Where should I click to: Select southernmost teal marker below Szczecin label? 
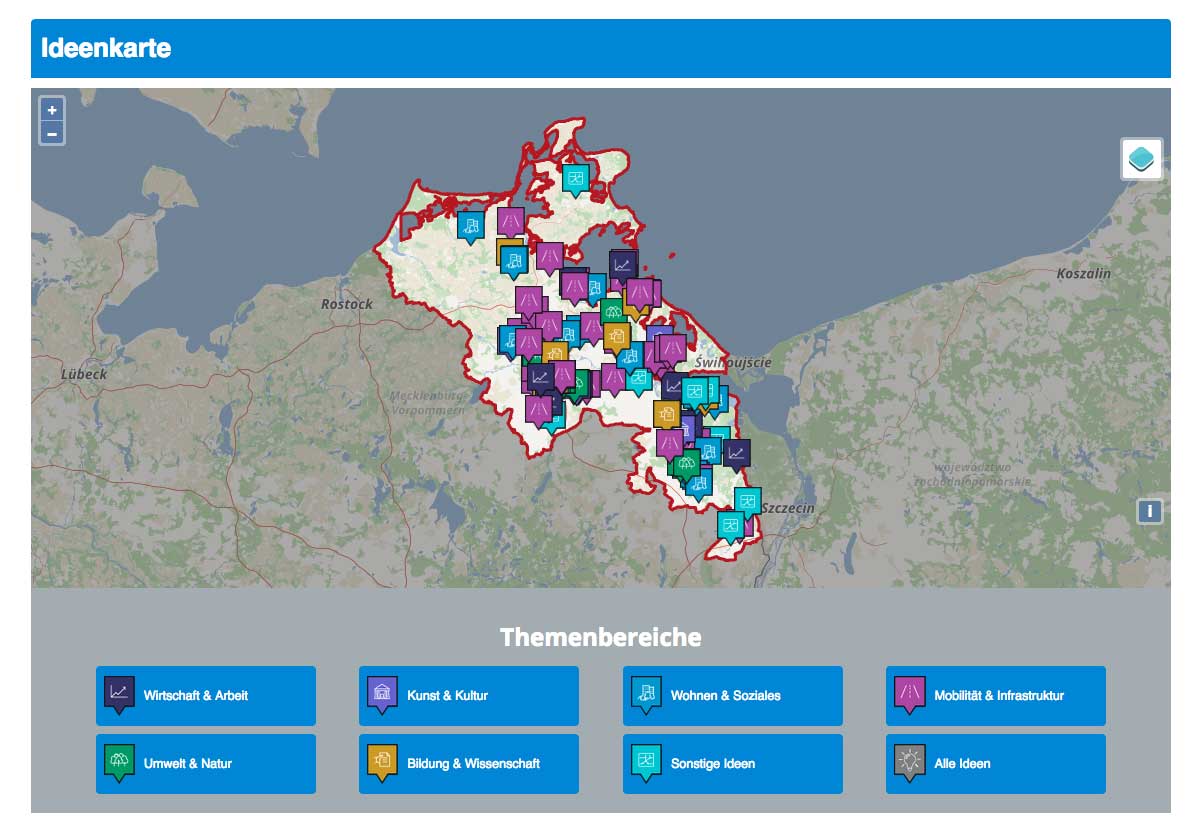coord(731,525)
